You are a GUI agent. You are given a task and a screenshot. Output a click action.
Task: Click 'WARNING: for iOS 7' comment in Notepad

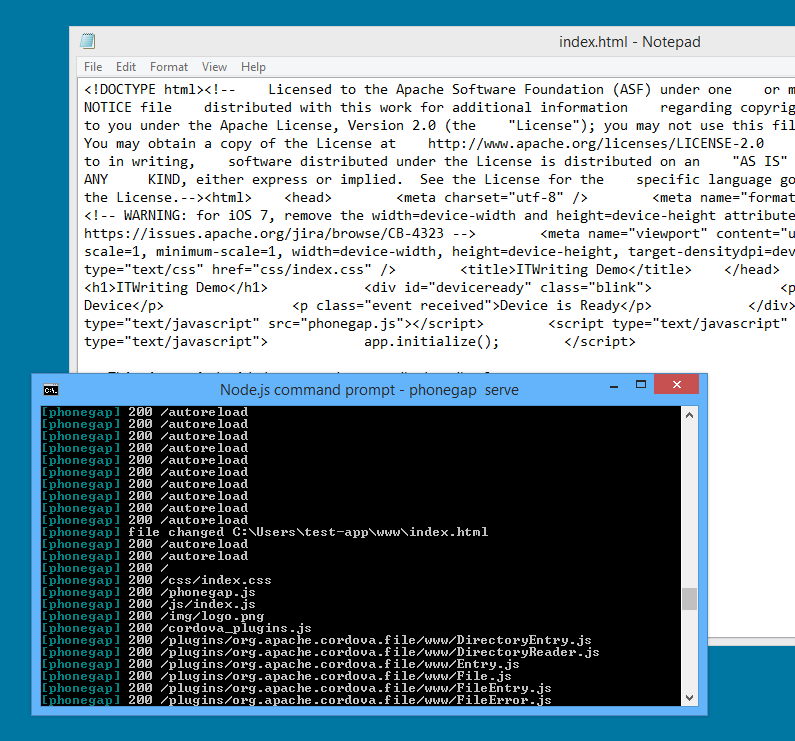click(x=196, y=216)
